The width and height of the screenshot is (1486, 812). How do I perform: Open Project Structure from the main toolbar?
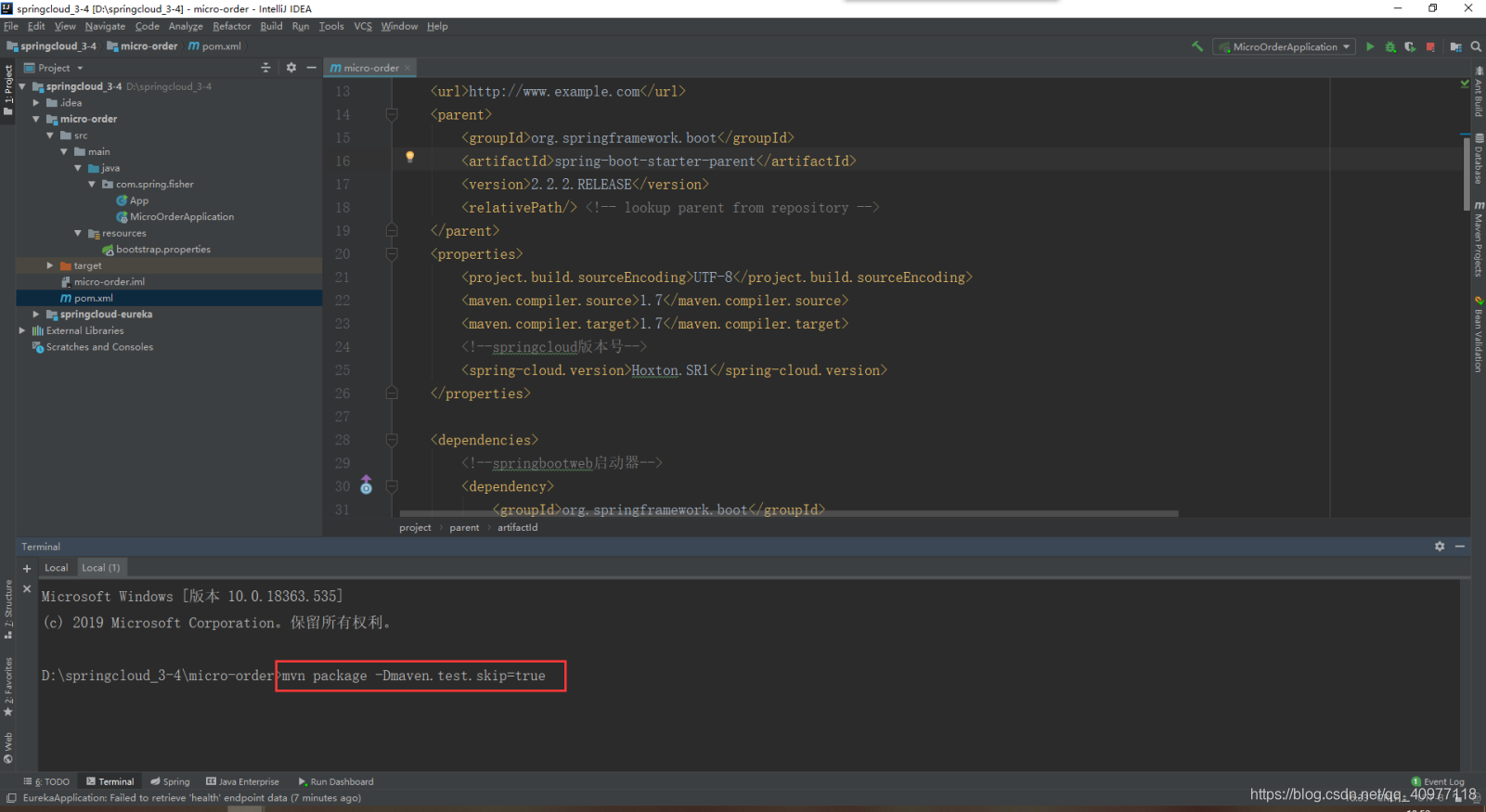point(1455,46)
